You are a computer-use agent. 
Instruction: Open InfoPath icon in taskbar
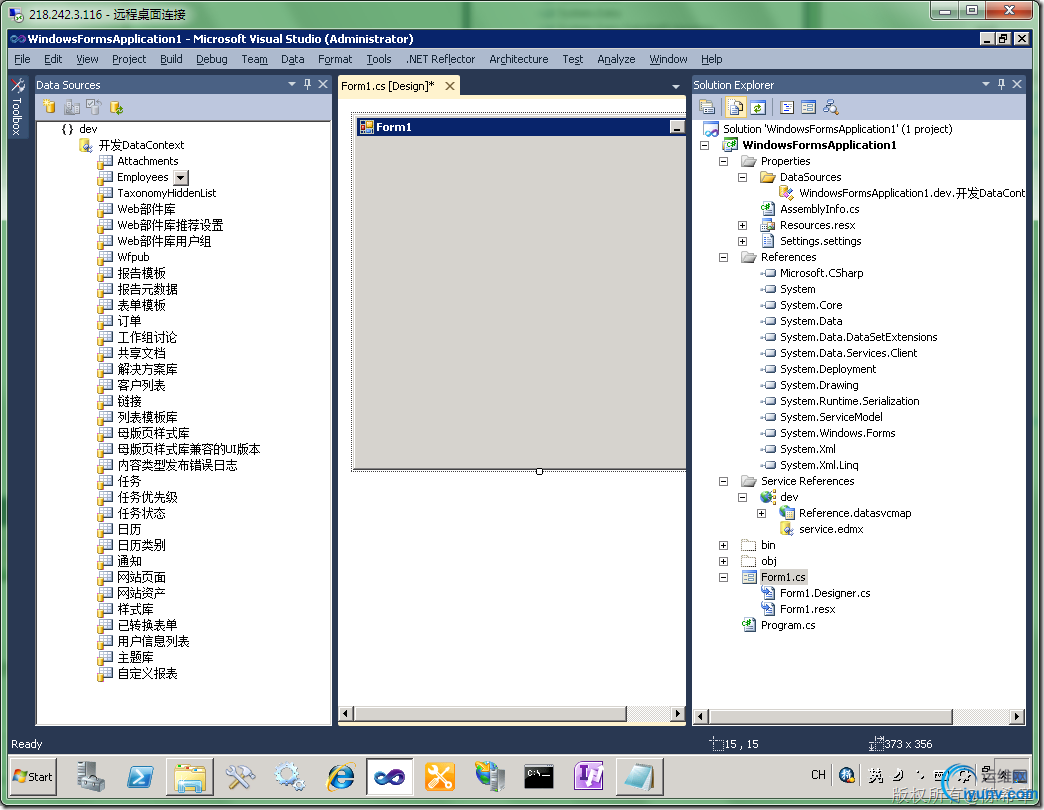pyautogui.click(x=589, y=776)
